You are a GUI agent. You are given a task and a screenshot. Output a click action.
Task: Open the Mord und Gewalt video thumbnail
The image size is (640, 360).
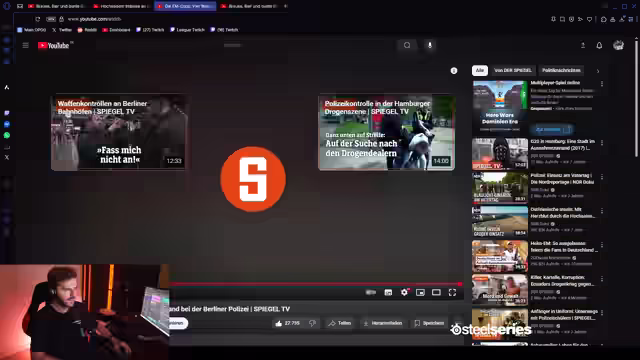pos(500,289)
